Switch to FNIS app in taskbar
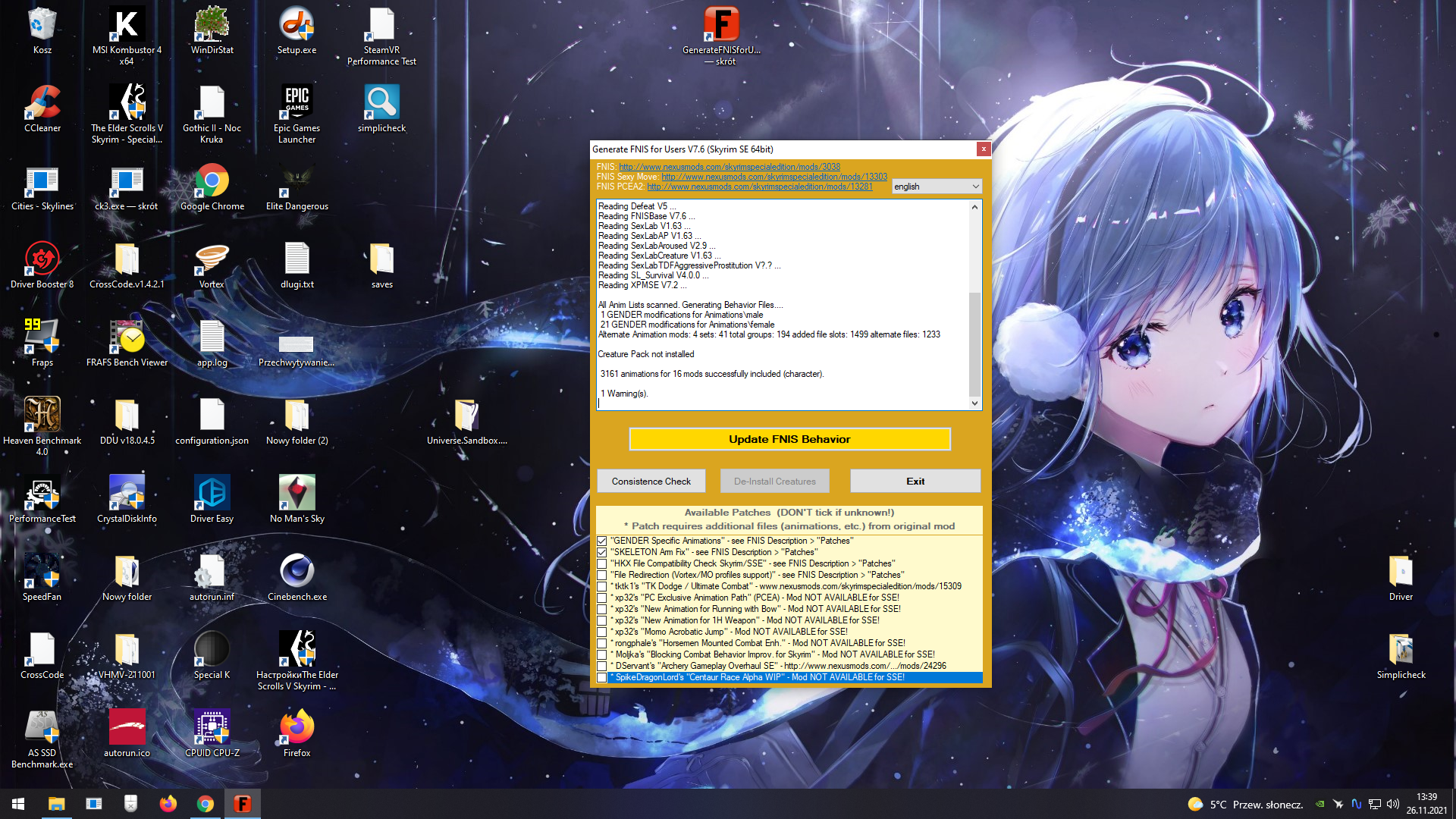 point(243,804)
